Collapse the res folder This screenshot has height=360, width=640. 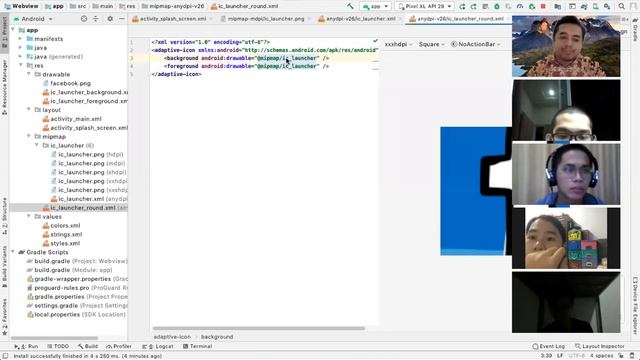pyautogui.click(x=20, y=65)
